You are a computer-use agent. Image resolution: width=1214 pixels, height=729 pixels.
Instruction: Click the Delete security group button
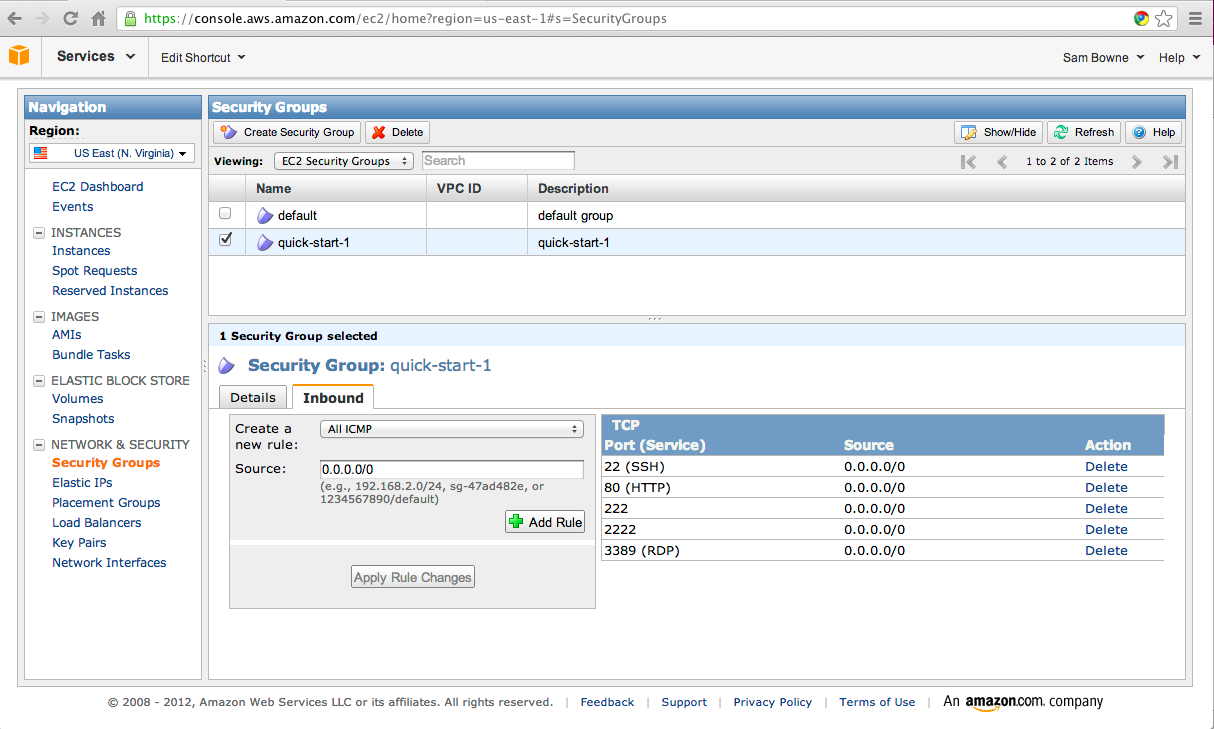coord(397,132)
